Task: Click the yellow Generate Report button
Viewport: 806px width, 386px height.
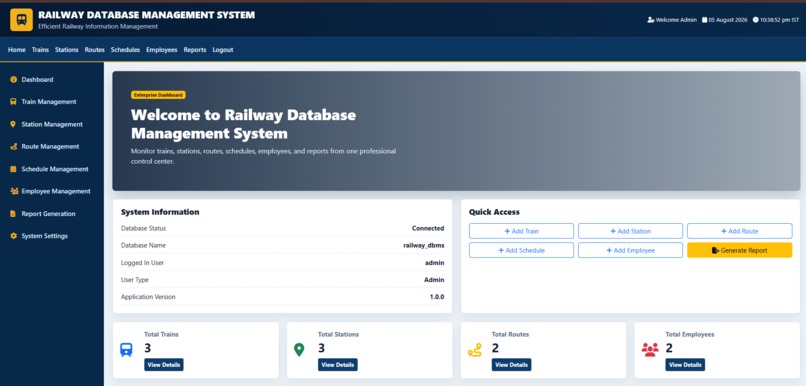Action: click(x=740, y=250)
